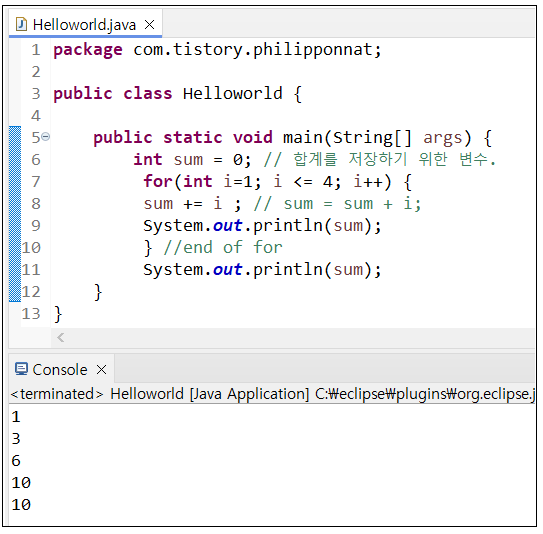This screenshot has height=534, width=543.
Task: Click 'main(String[] args)' in method signature
Action: pos(377,138)
